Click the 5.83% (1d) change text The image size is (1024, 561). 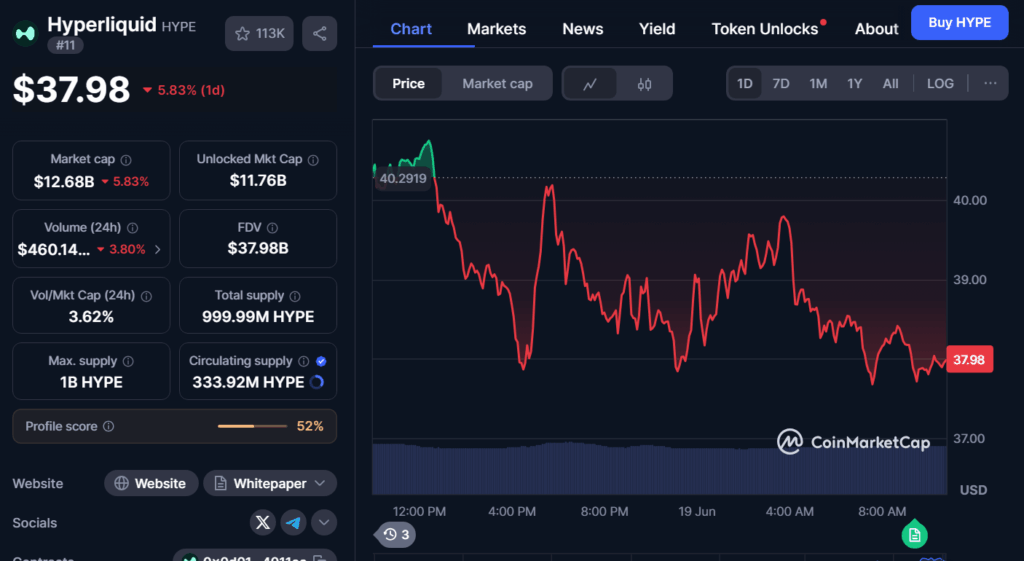(191, 90)
